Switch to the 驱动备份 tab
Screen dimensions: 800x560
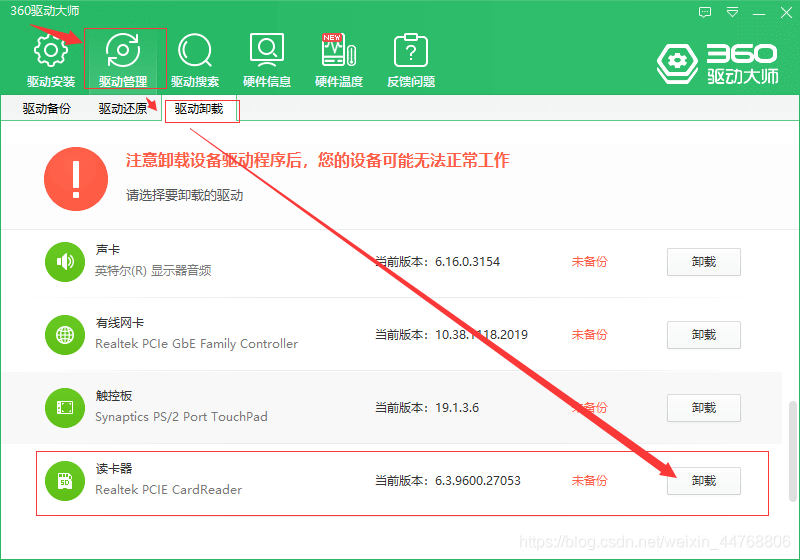point(46,108)
